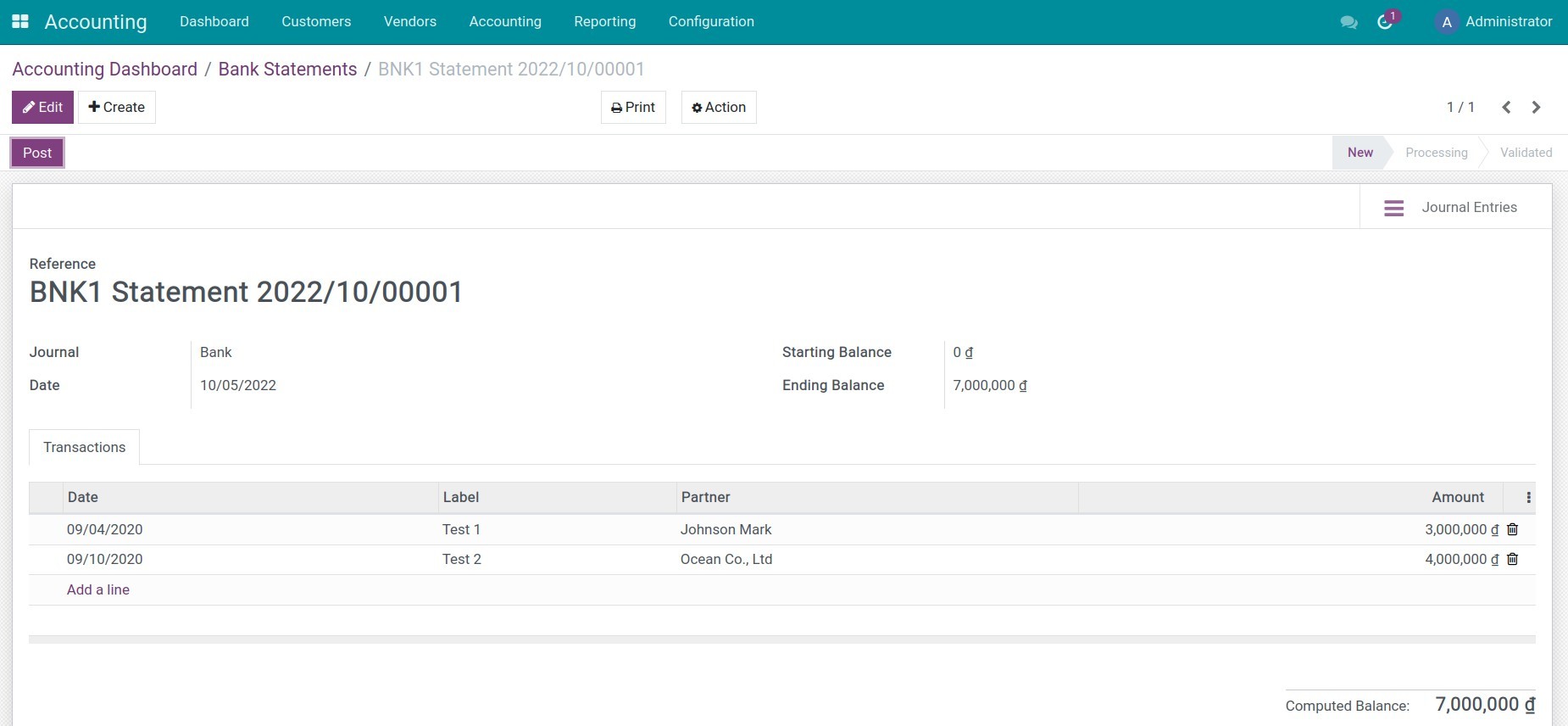Click the Bank journal value
This screenshot has width=1568, height=726.
pyautogui.click(x=216, y=352)
